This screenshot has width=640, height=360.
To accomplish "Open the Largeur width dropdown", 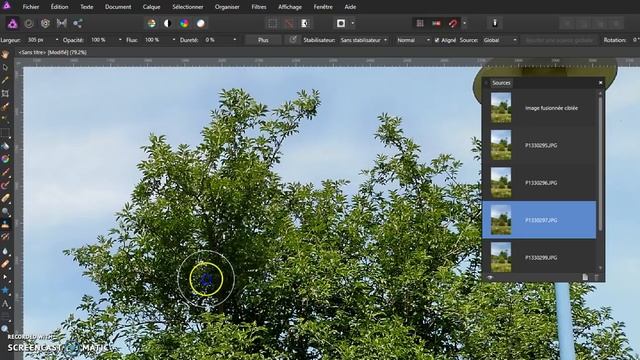I will pyautogui.click(x=57, y=40).
